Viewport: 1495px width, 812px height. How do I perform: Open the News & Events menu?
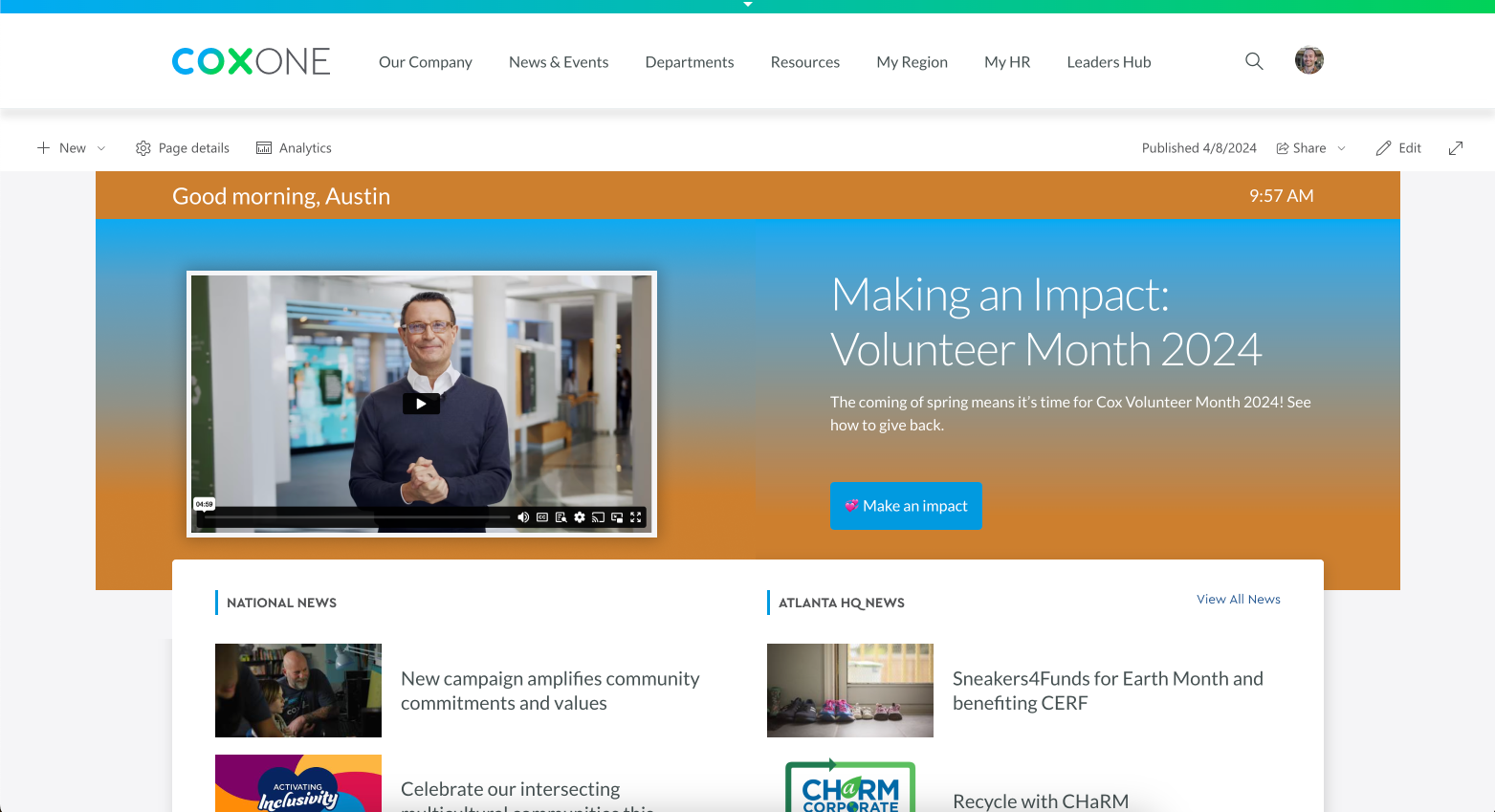559,62
